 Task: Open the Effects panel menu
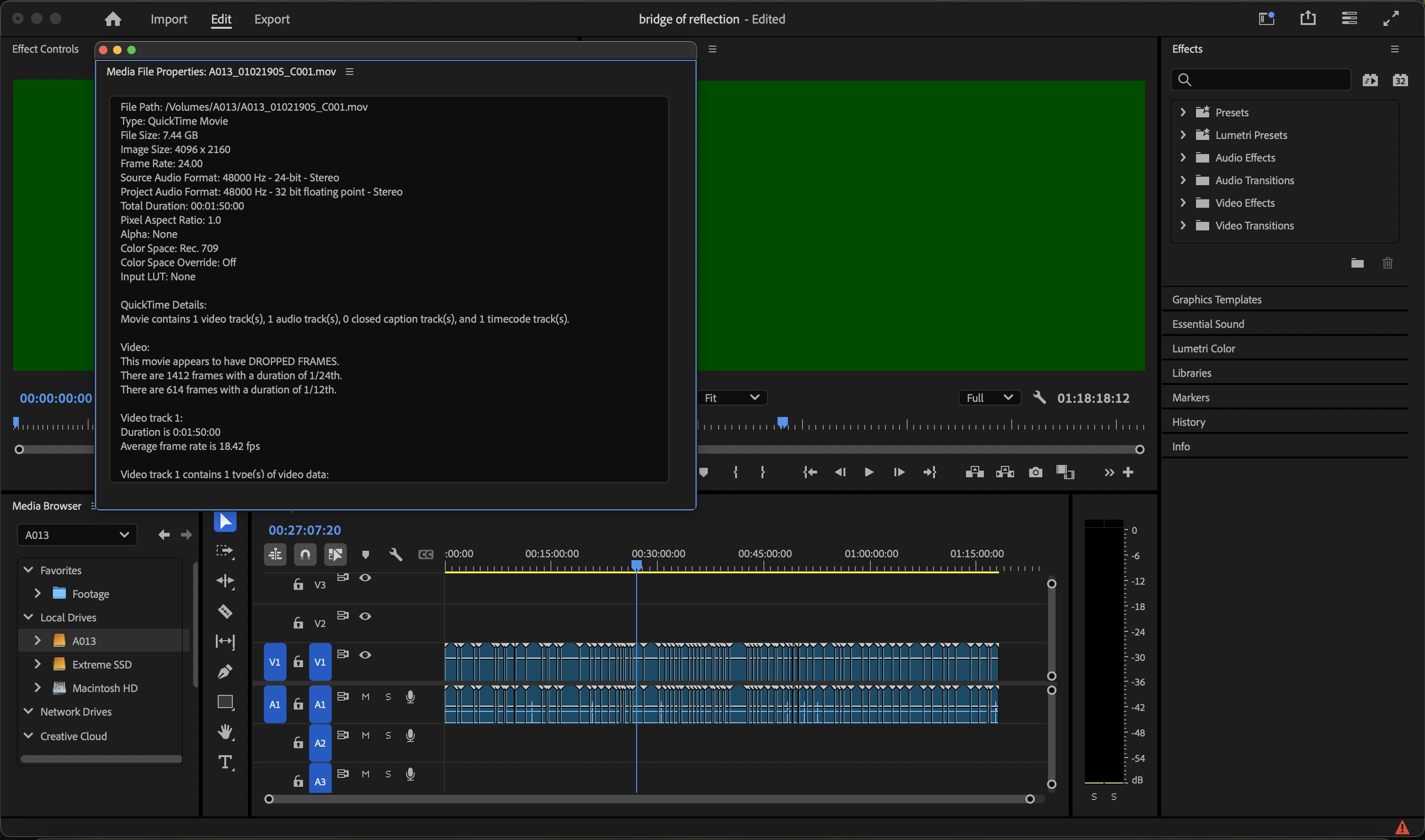click(x=1395, y=49)
